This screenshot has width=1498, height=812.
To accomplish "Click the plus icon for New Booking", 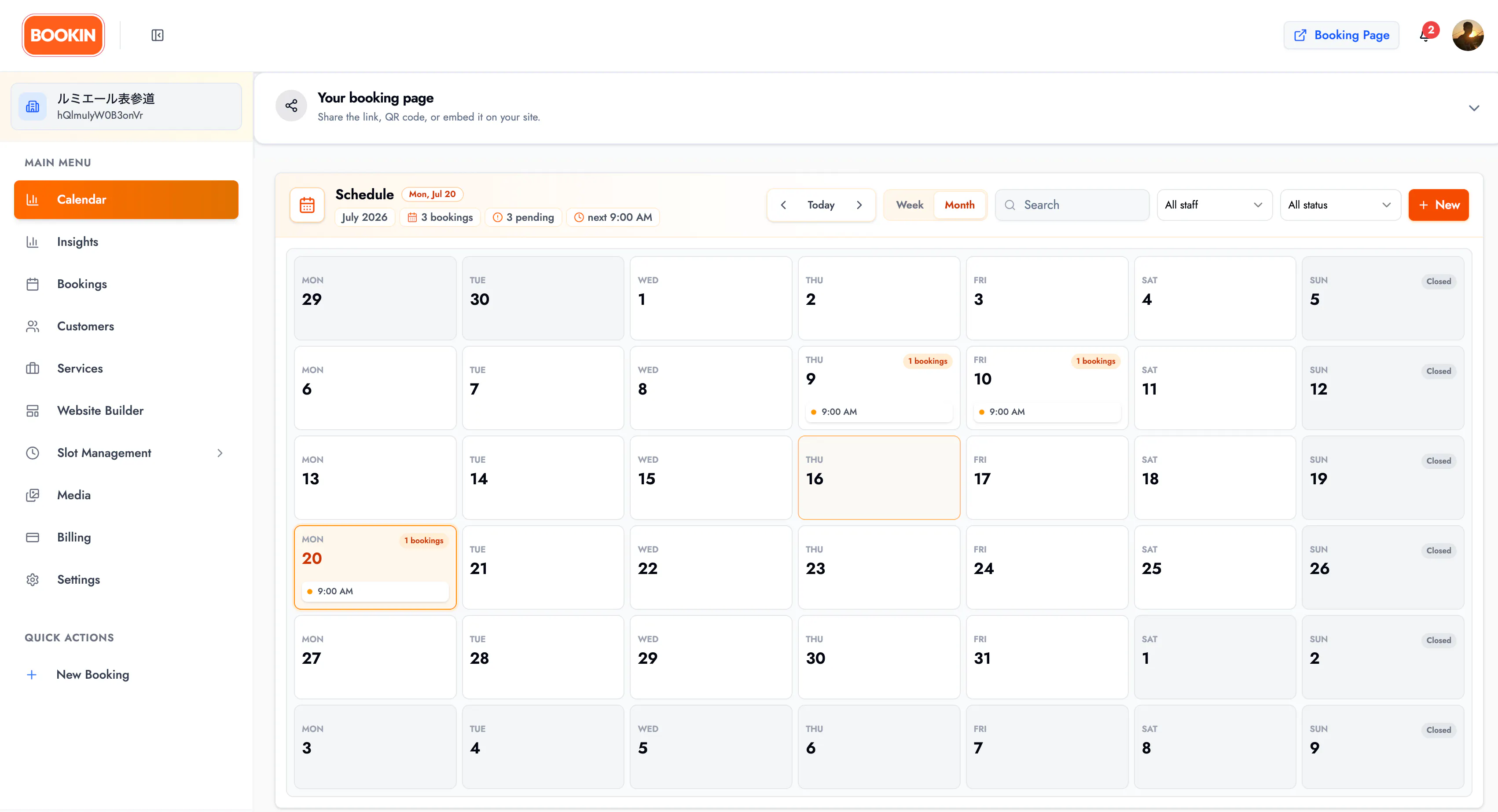I will (32, 675).
